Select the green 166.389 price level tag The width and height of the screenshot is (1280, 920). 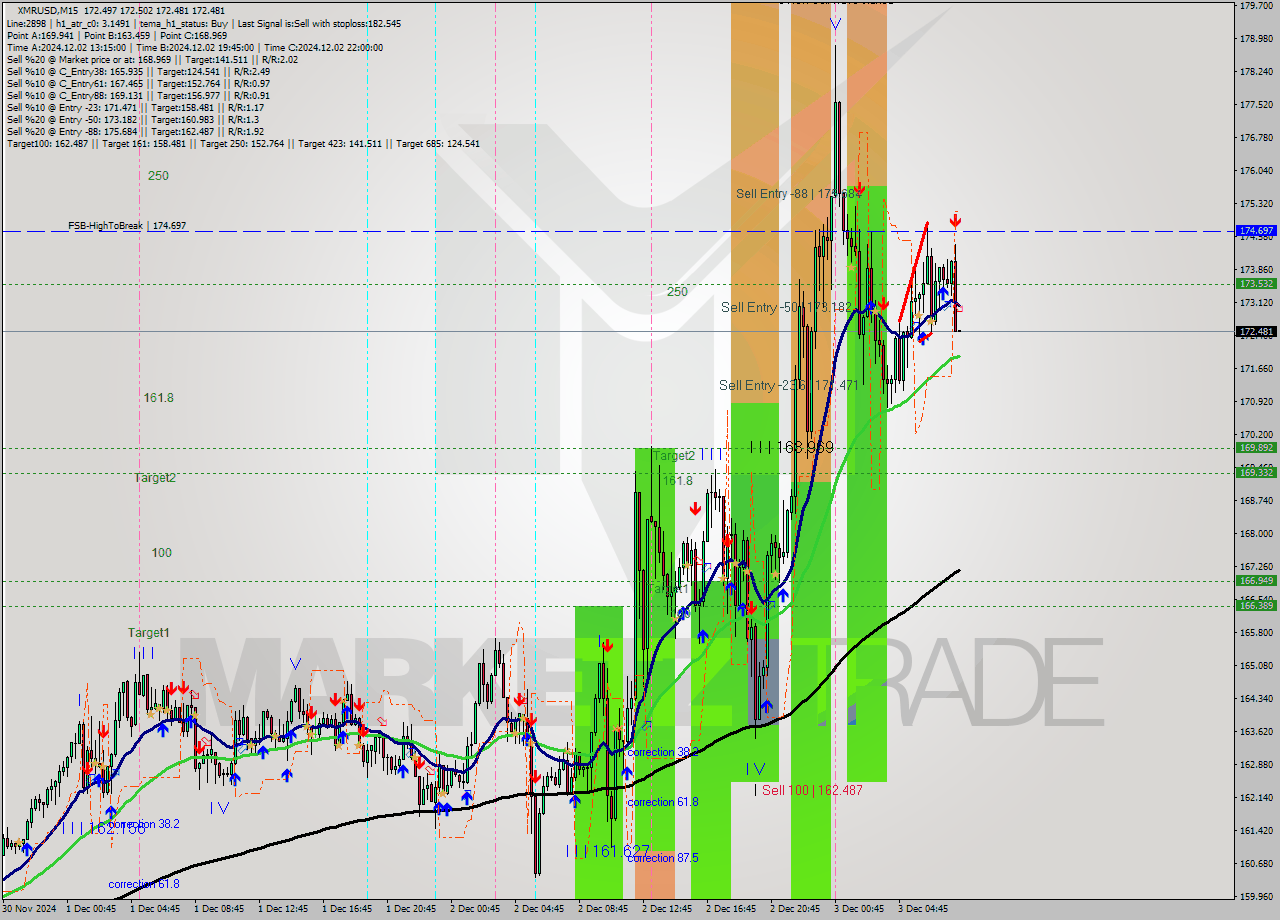[x=1256, y=605]
